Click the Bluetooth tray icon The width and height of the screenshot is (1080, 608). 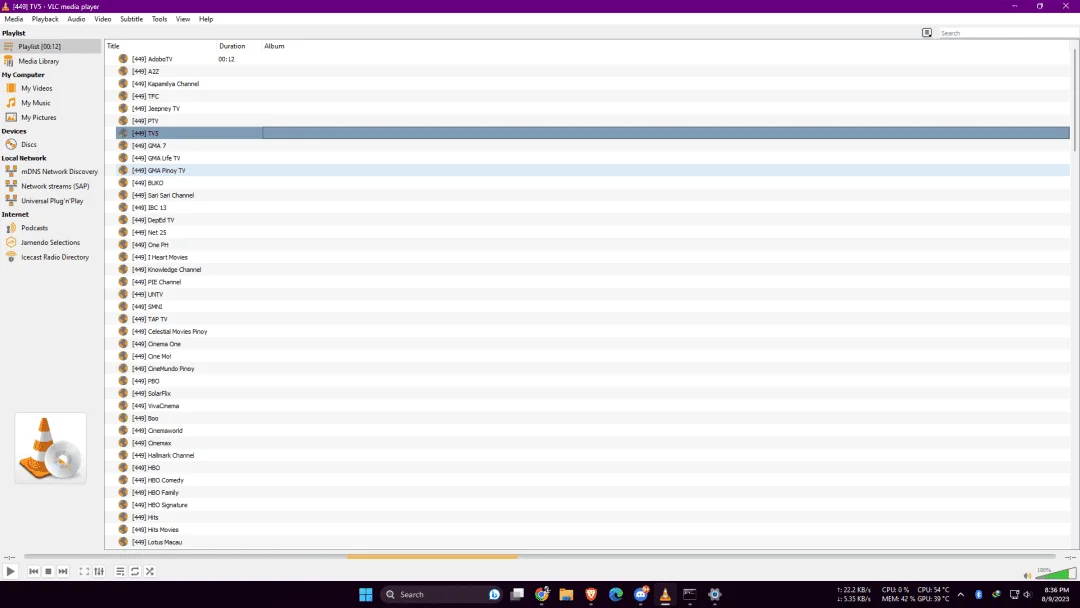tap(978, 595)
